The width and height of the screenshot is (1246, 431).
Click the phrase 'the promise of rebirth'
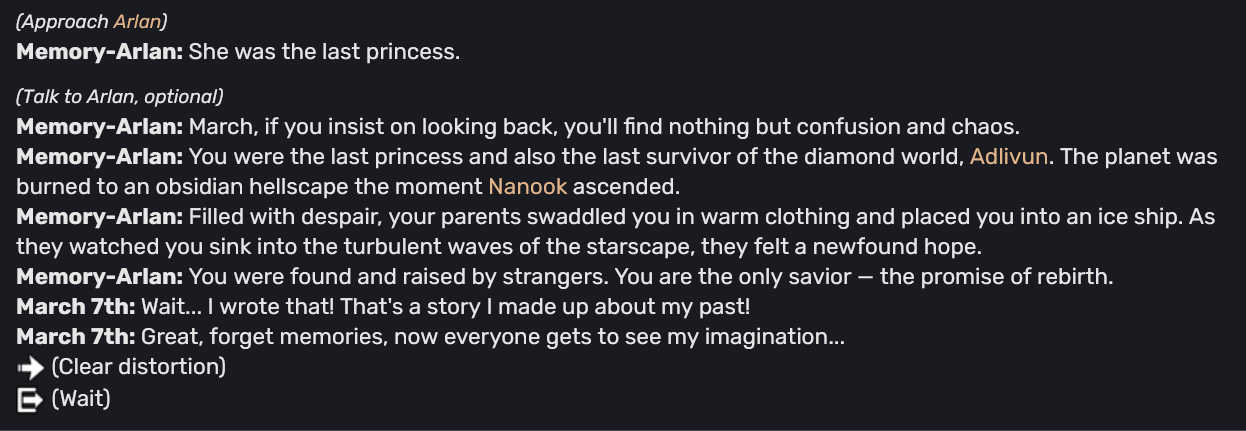click(997, 276)
